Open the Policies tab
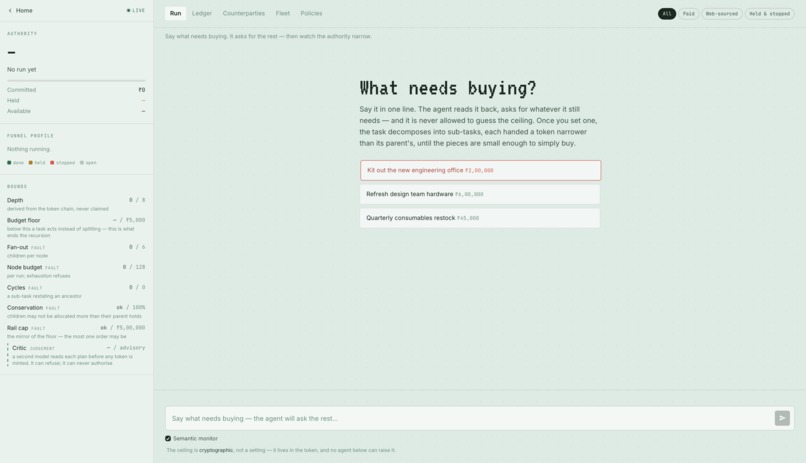 311,13
